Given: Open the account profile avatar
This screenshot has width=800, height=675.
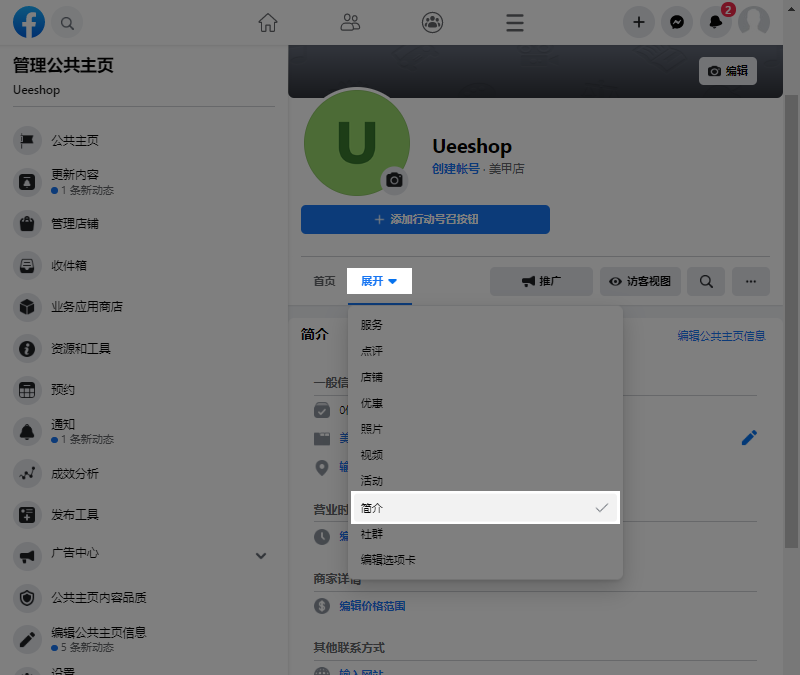Looking at the screenshot, I should tap(754, 22).
